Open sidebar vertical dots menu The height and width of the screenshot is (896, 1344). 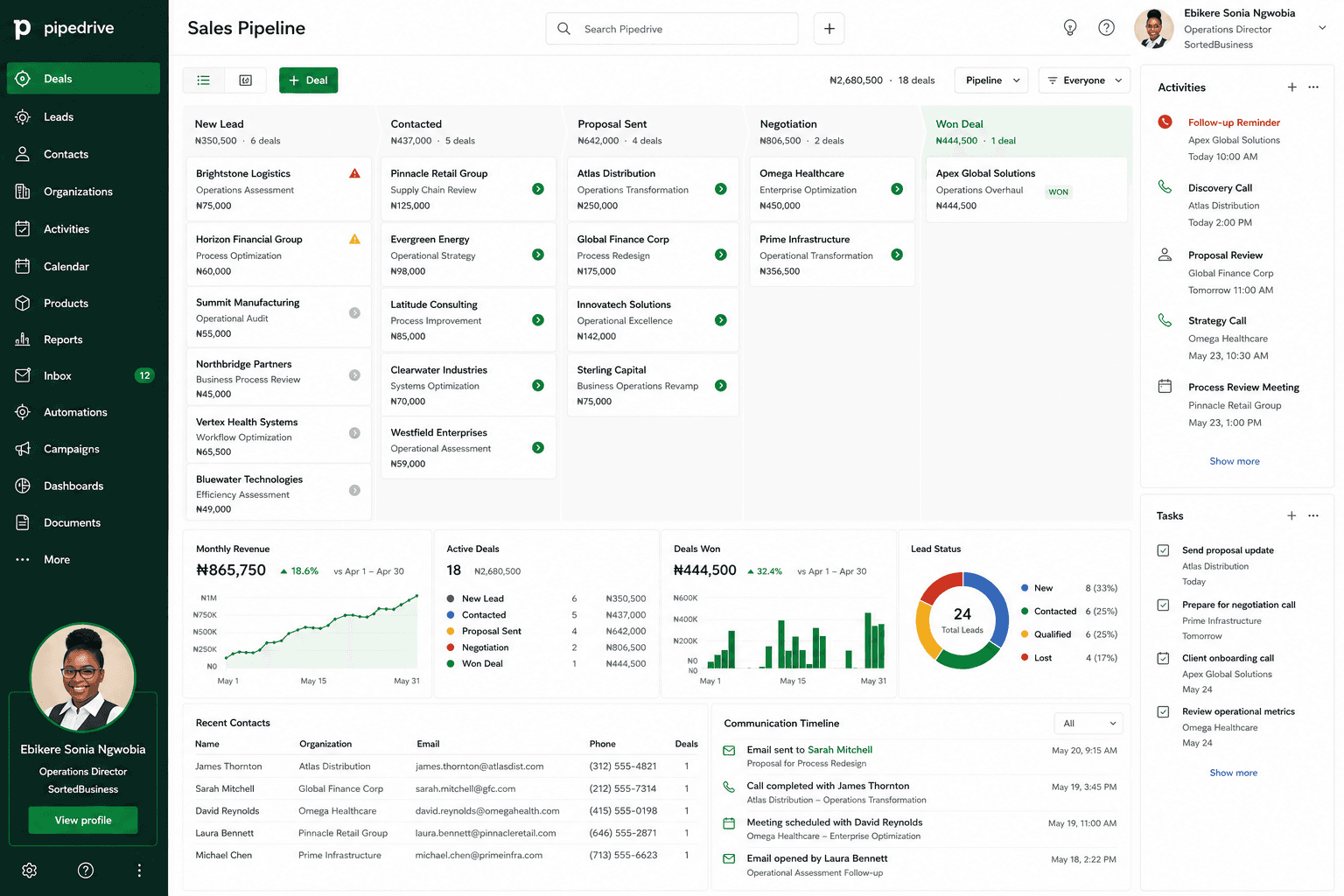tap(139, 871)
